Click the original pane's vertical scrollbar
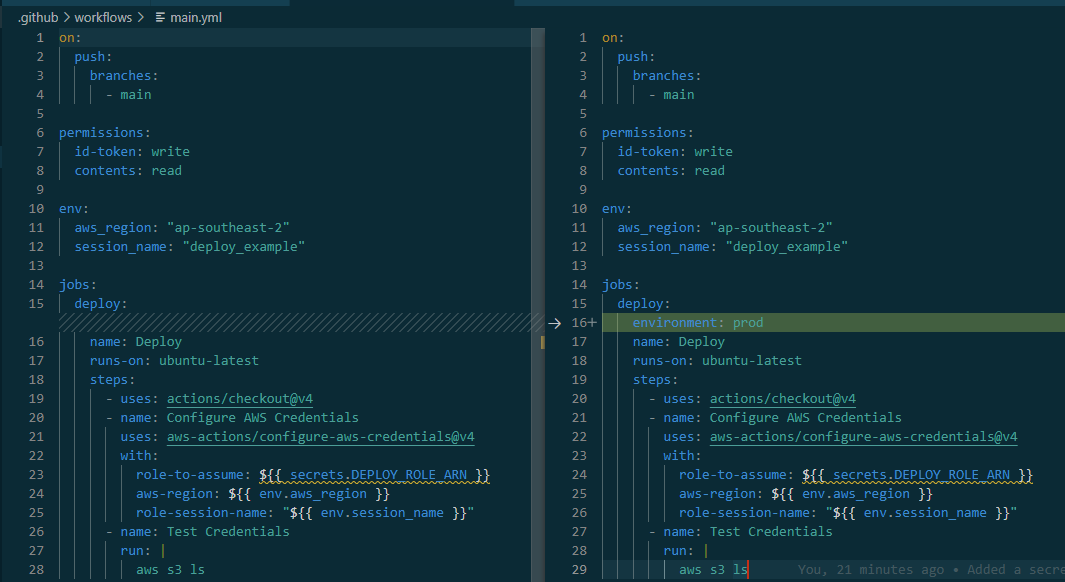The width and height of the screenshot is (1065, 582). (537, 304)
